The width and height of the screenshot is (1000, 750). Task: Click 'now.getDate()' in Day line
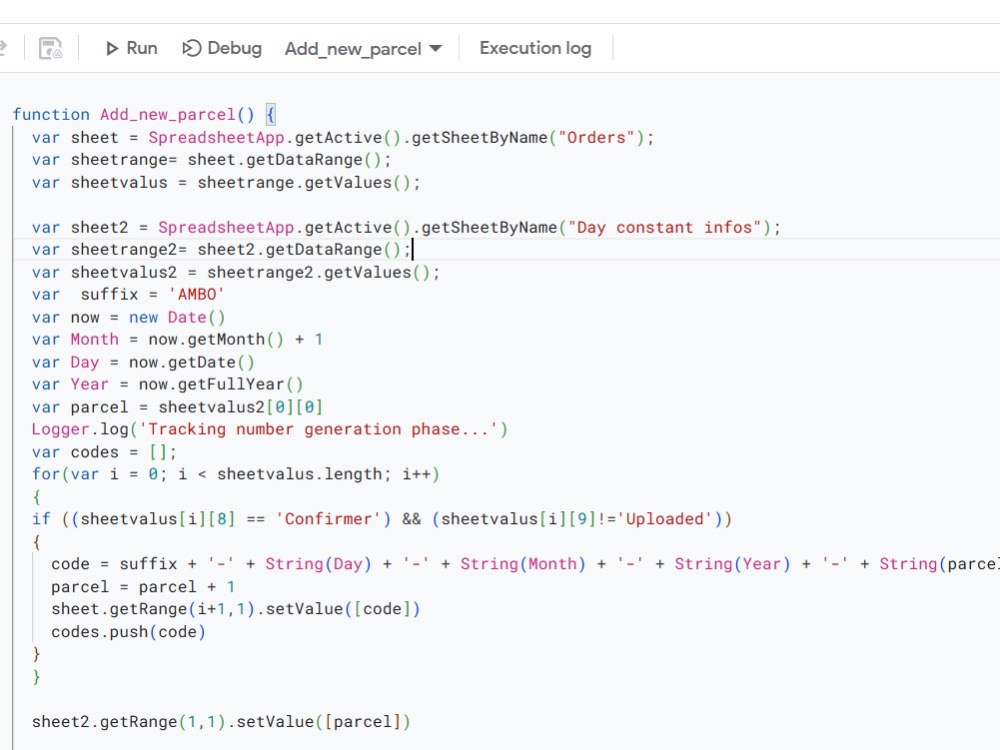pyautogui.click(x=192, y=363)
